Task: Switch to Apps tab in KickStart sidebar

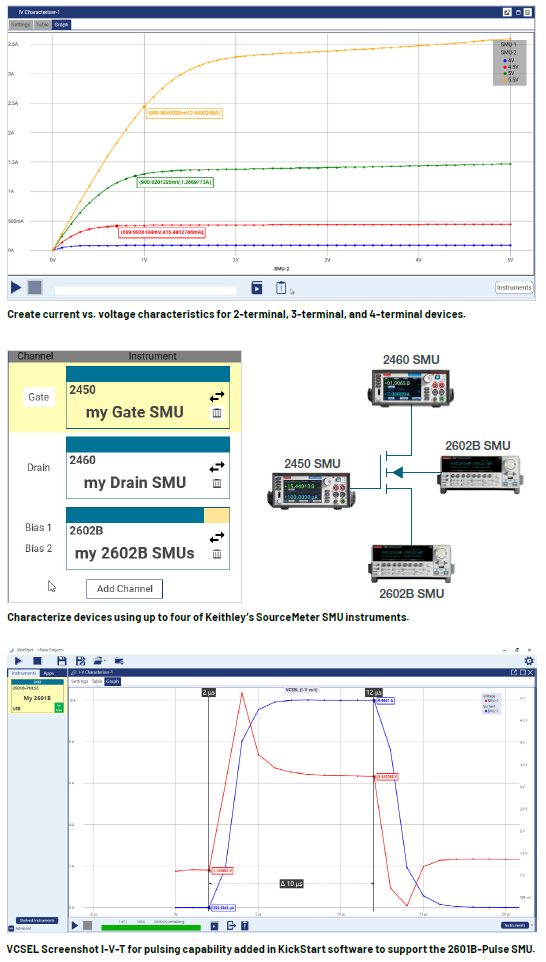Action: tap(48, 673)
